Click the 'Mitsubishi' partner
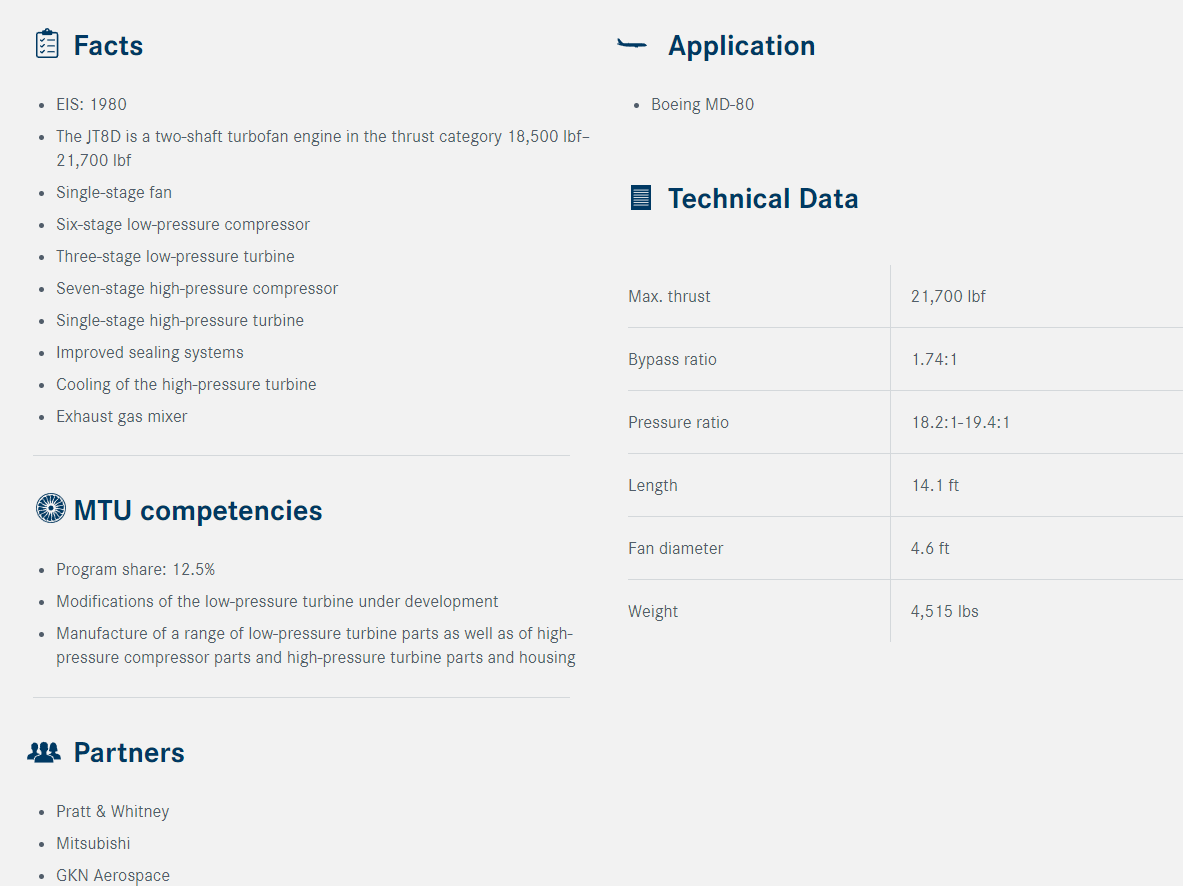1183x886 pixels. pyautogui.click(x=93, y=844)
